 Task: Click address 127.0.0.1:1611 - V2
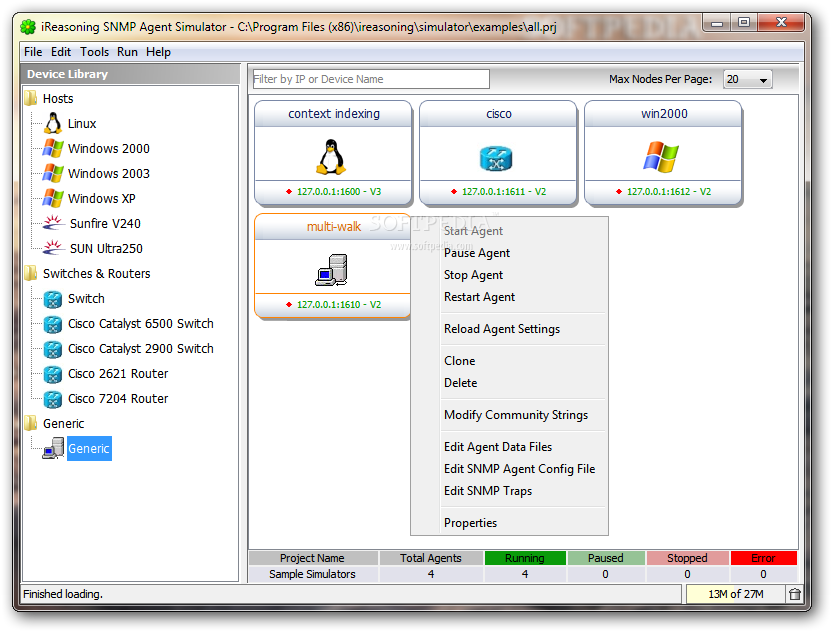click(504, 192)
